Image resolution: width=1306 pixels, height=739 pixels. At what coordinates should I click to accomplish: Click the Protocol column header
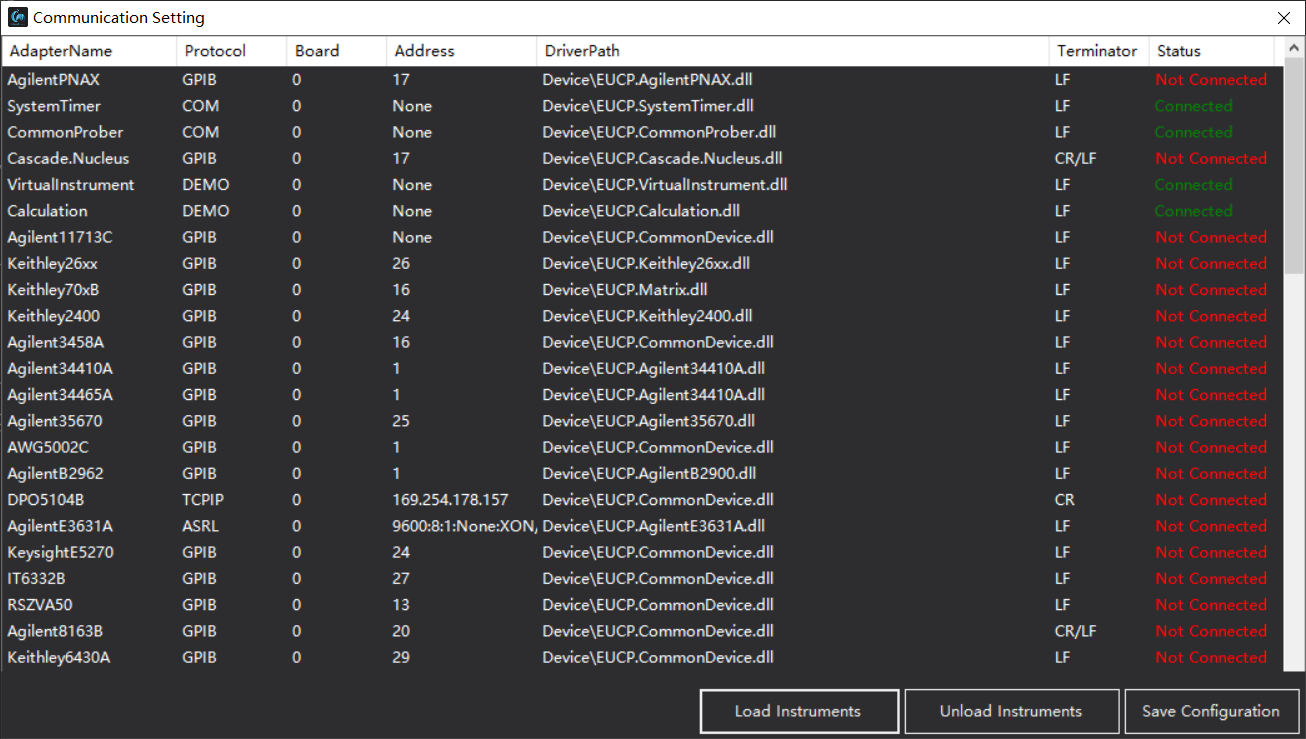(215, 51)
